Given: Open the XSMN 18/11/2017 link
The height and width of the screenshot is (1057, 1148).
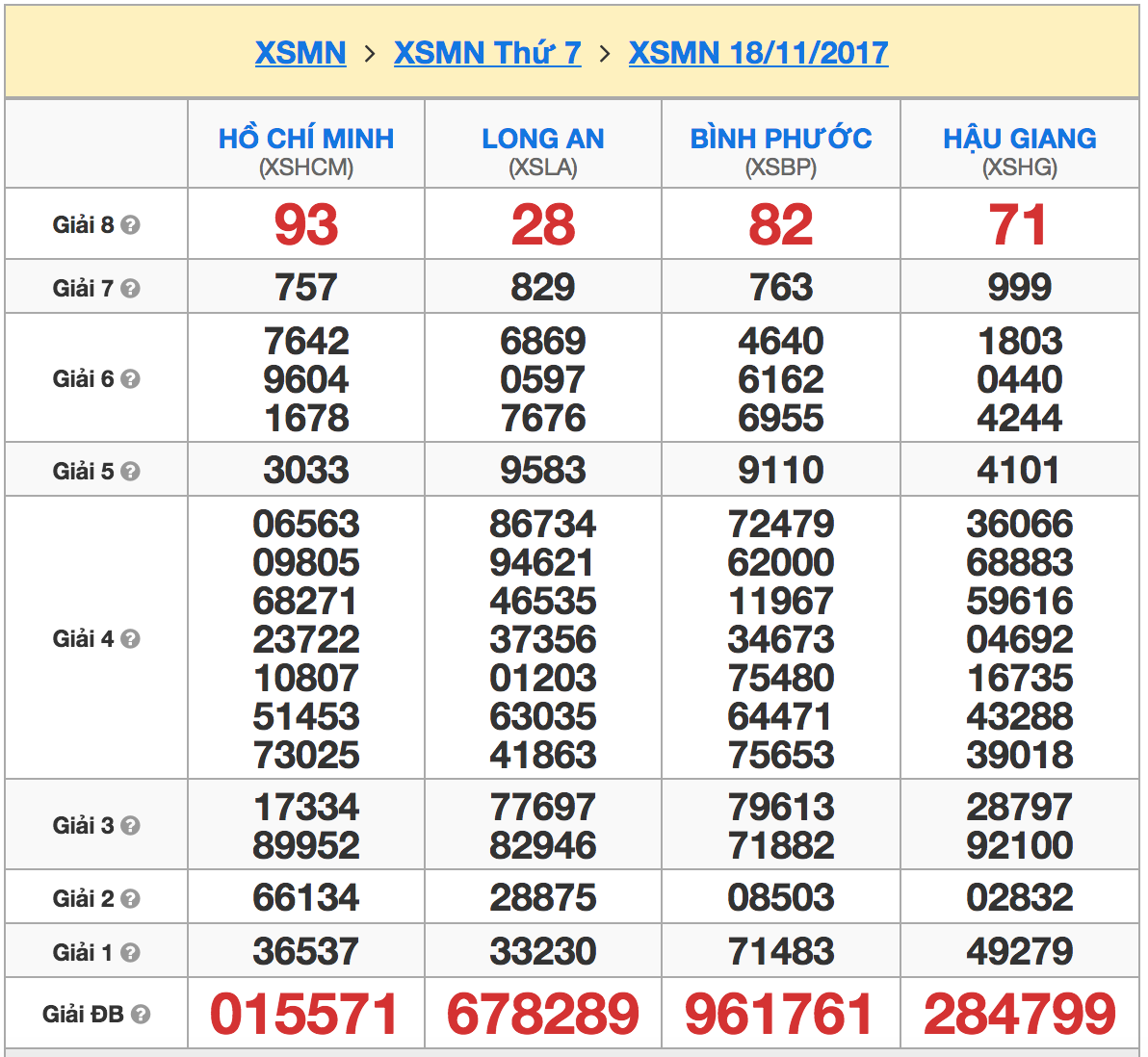Looking at the screenshot, I should [x=758, y=53].
